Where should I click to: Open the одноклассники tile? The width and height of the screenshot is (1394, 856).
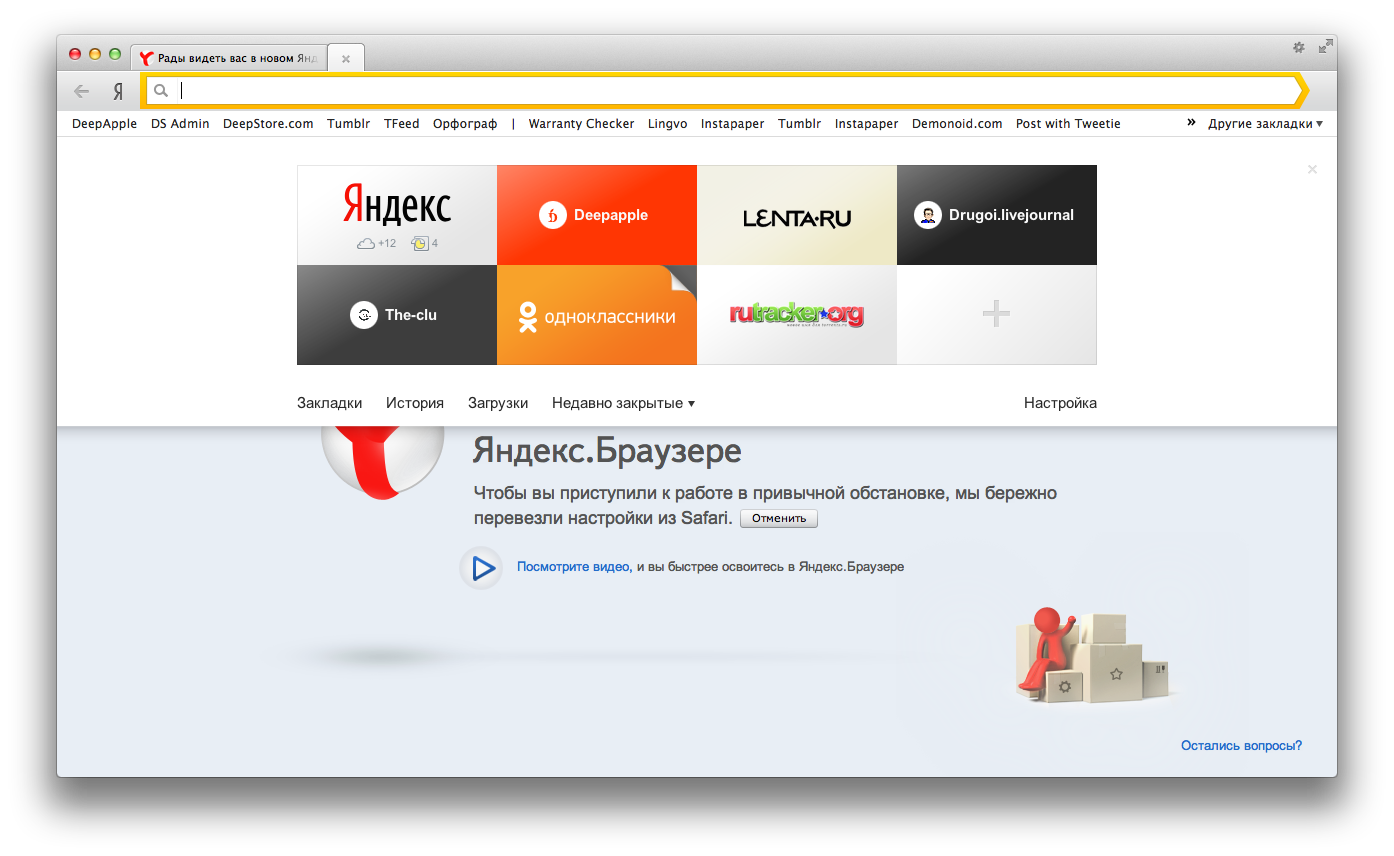pyautogui.click(x=597, y=315)
